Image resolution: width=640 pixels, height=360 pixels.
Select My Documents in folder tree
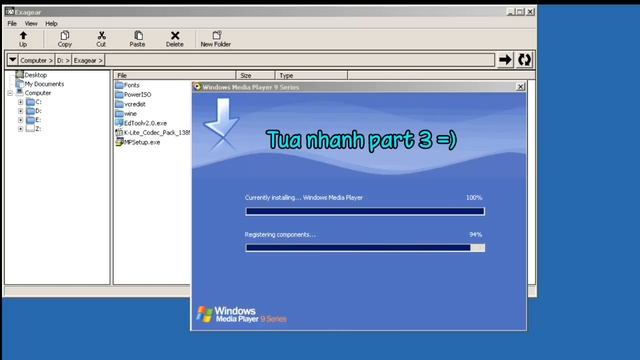pyautogui.click(x=44, y=84)
